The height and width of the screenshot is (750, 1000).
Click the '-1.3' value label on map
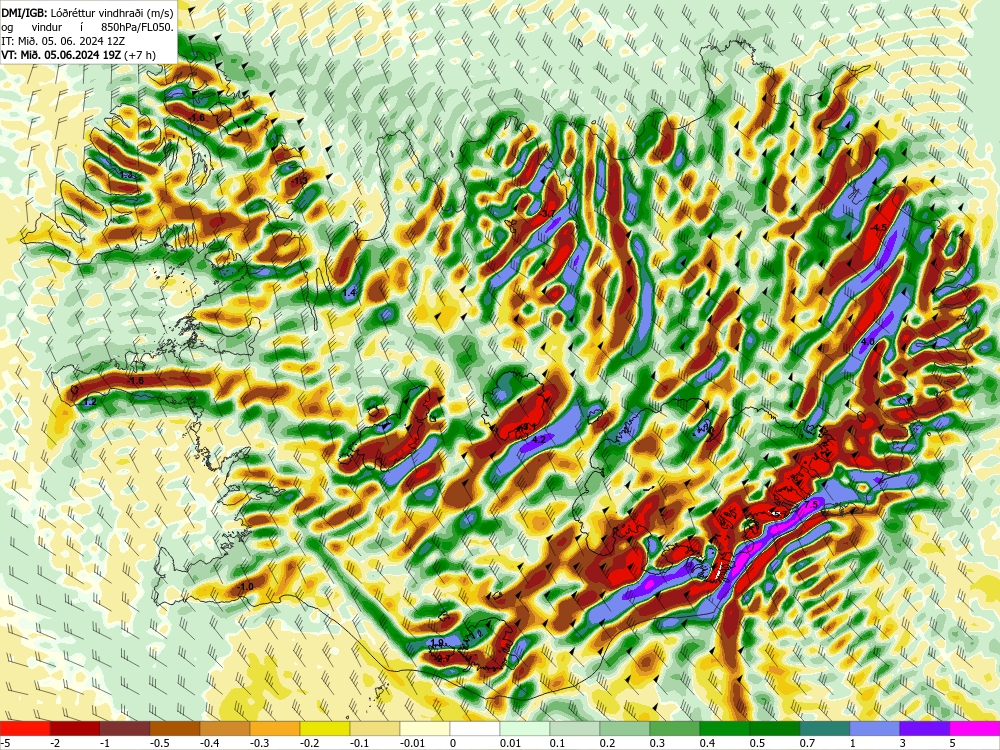[x=298, y=180]
